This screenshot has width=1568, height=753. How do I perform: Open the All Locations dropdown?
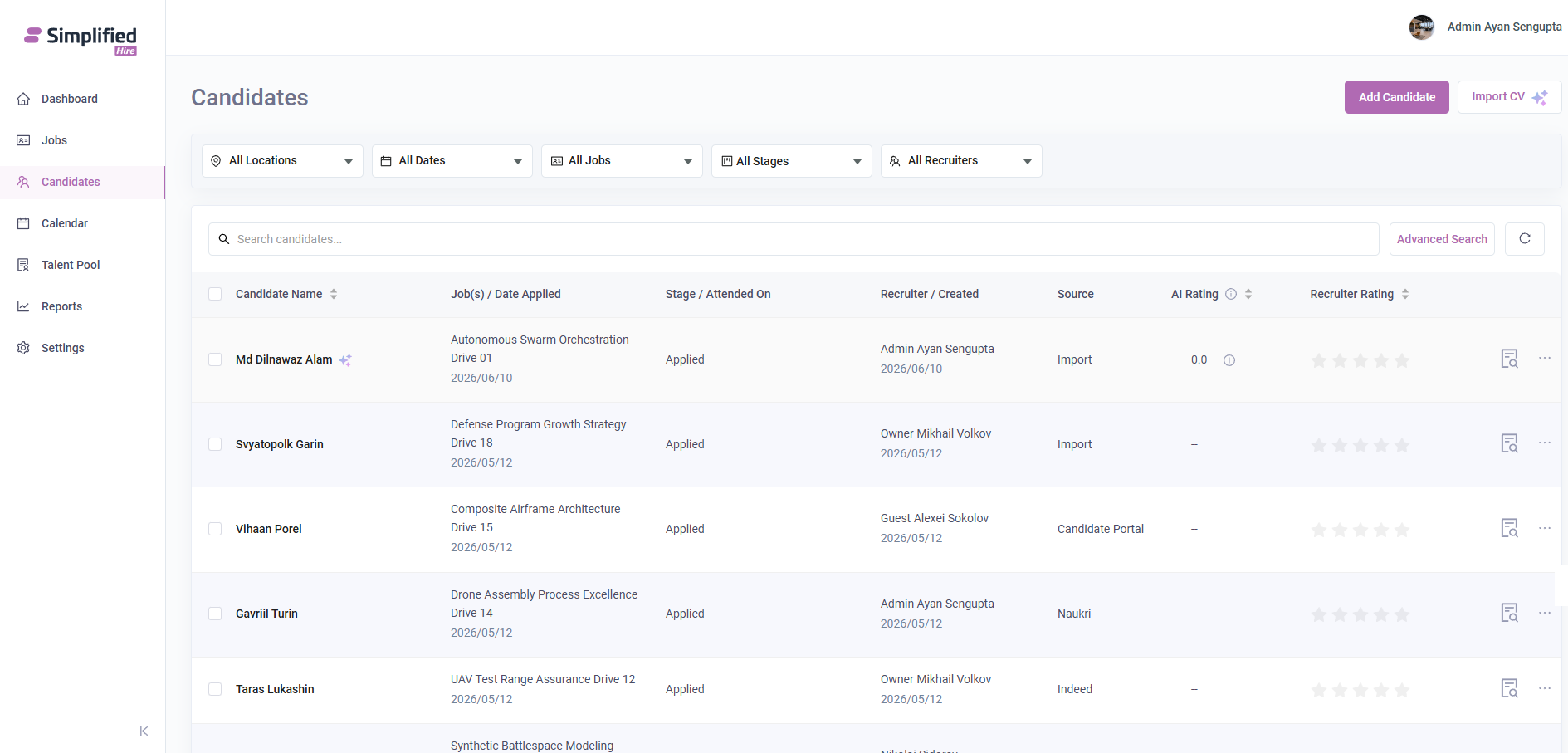pyautogui.click(x=282, y=161)
